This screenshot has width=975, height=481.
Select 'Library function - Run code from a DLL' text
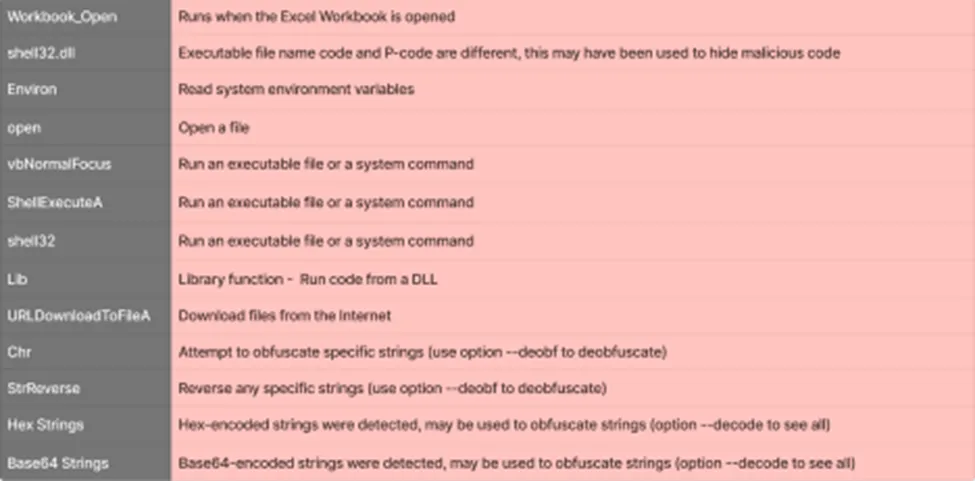click(308, 279)
